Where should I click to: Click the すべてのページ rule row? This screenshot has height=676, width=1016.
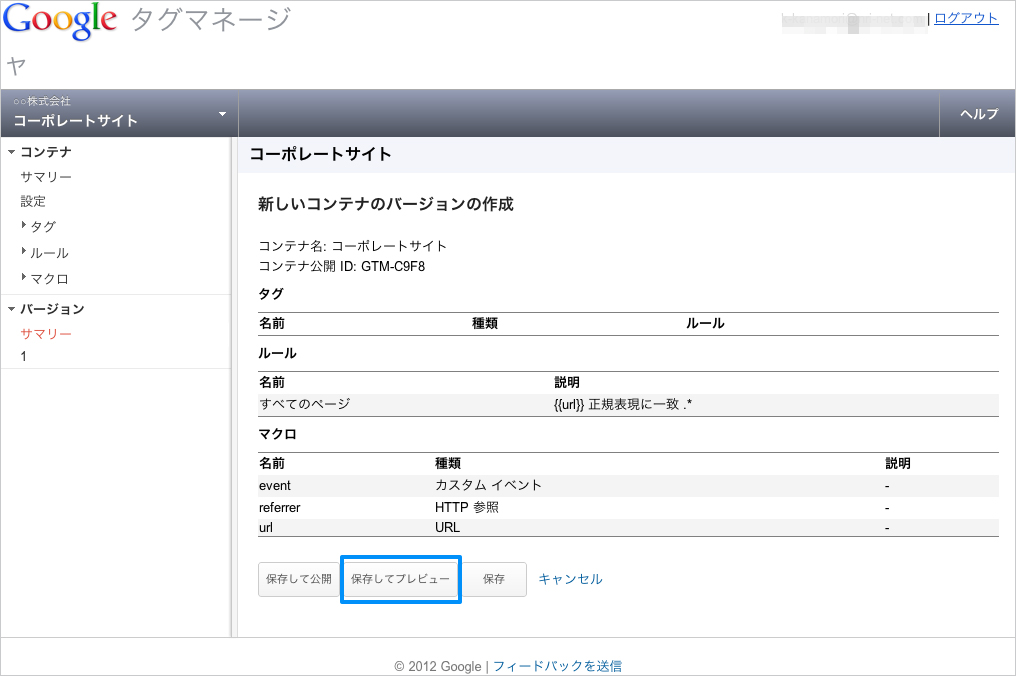click(x=305, y=404)
